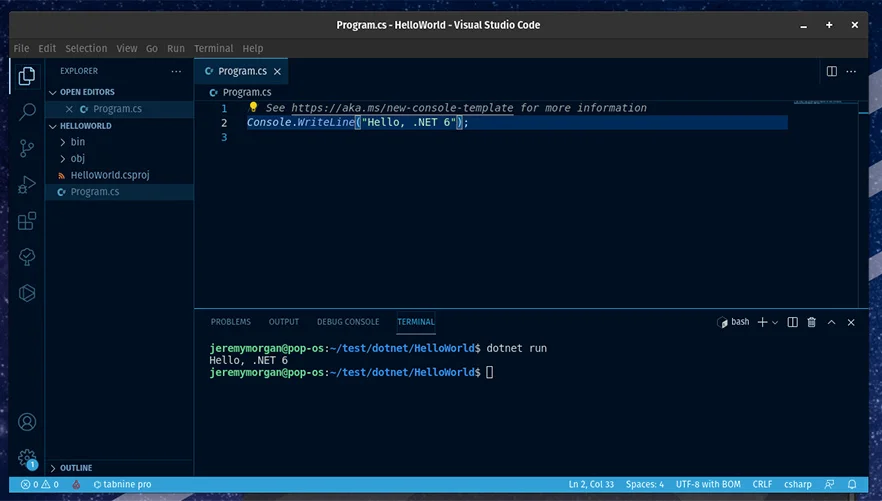Split the editor to the right

tap(831, 71)
